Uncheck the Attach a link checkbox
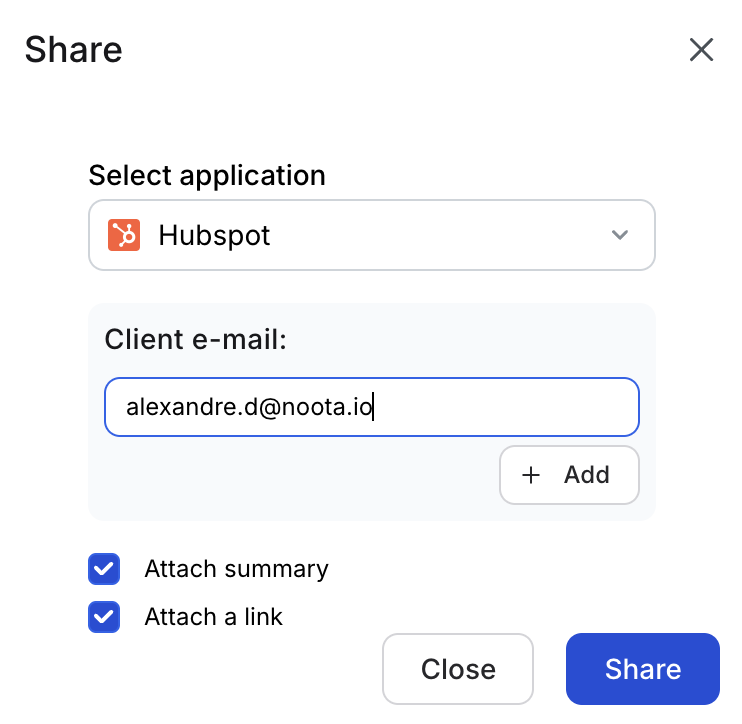 tap(104, 617)
